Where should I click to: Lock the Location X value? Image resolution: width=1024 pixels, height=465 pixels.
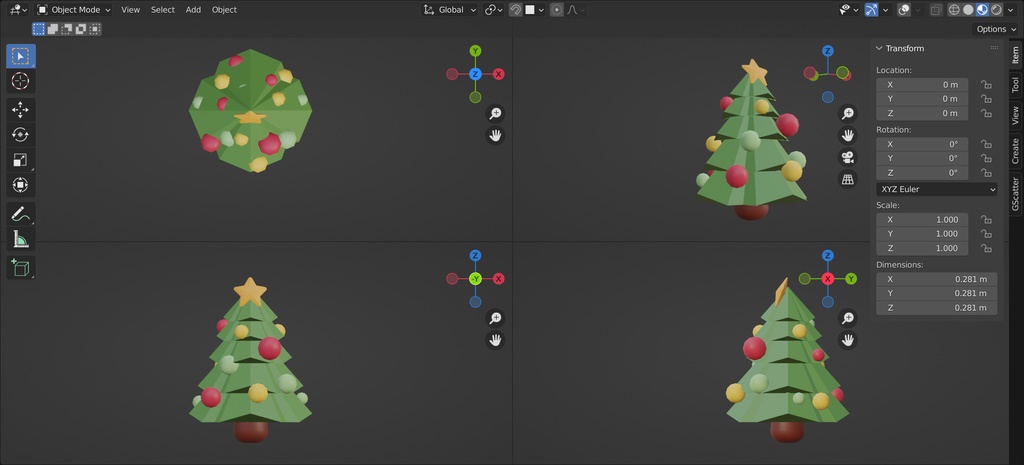coord(986,85)
